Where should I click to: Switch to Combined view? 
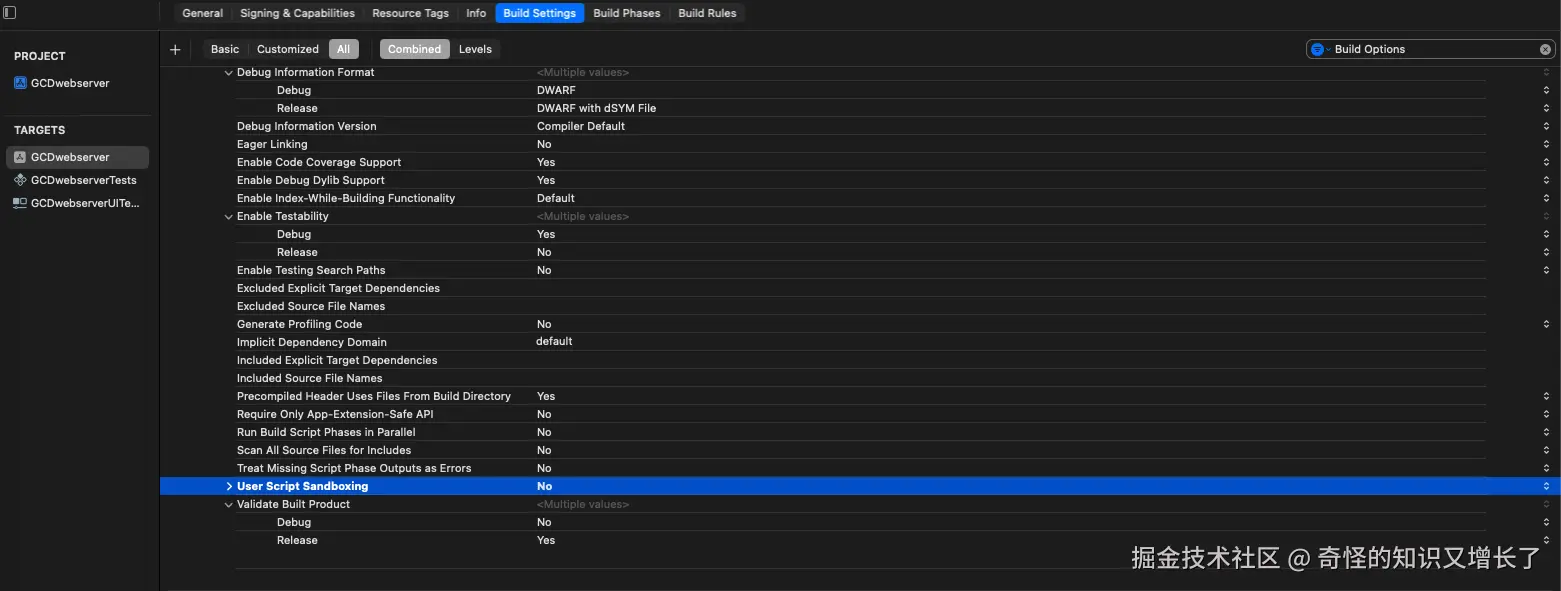[x=414, y=49]
